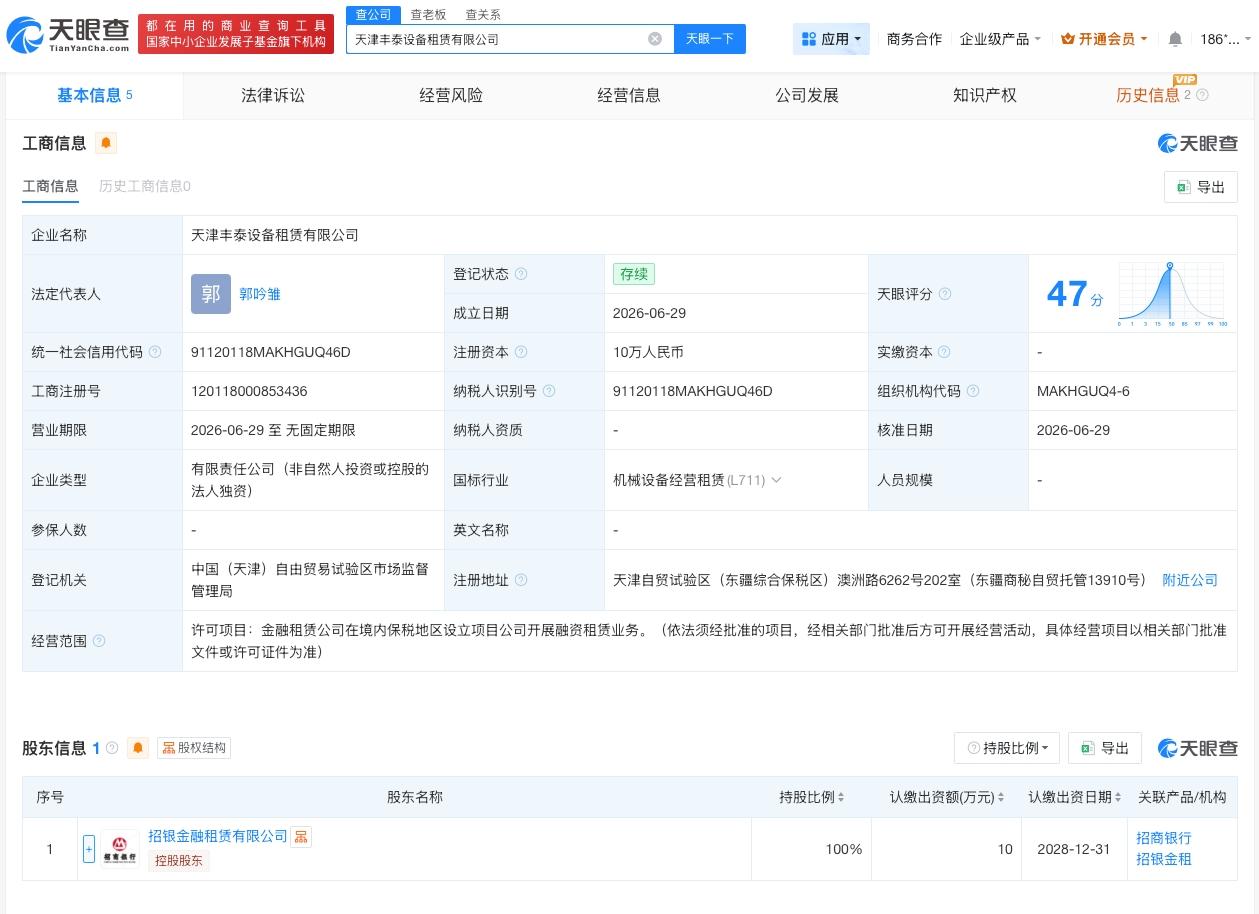Click the 天眼评分 distribution chart
1259x914 pixels.
pyautogui.click(x=1171, y=294)
